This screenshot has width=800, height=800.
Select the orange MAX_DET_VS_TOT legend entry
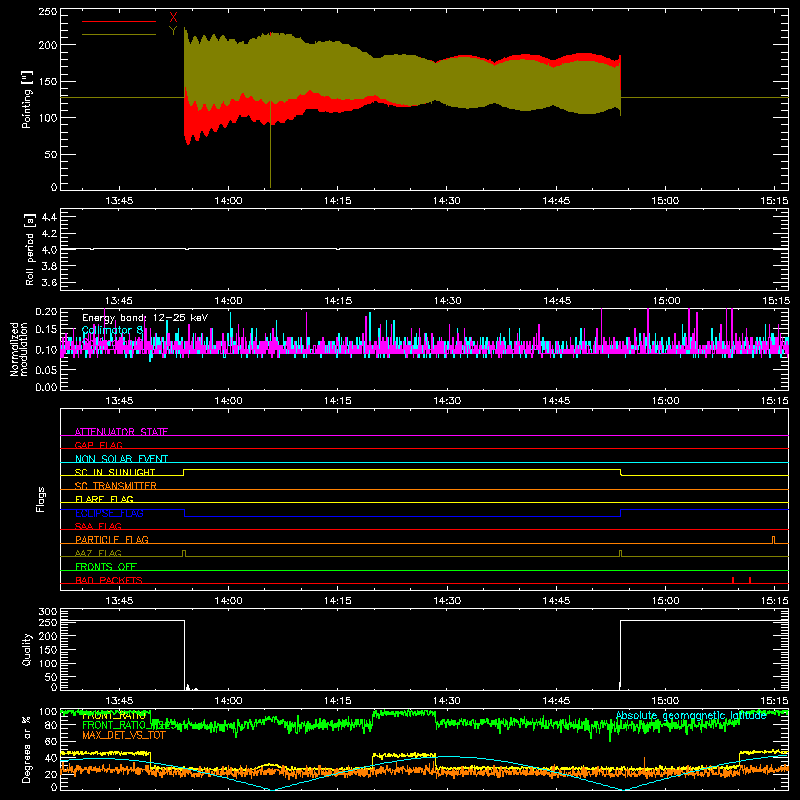coord(124,735)
